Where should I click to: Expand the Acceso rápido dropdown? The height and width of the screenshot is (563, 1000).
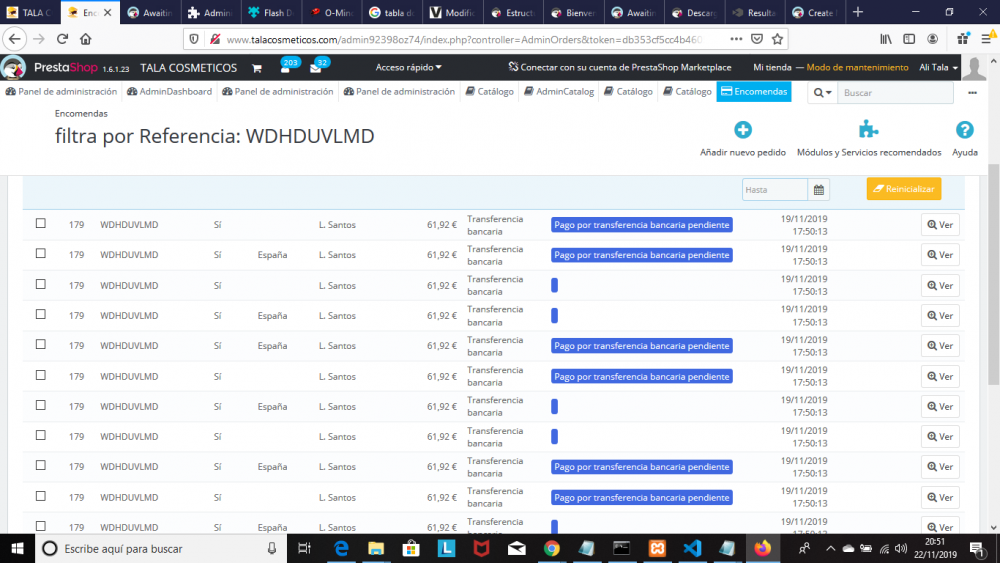pyautogui.click(x=408, y=67)
